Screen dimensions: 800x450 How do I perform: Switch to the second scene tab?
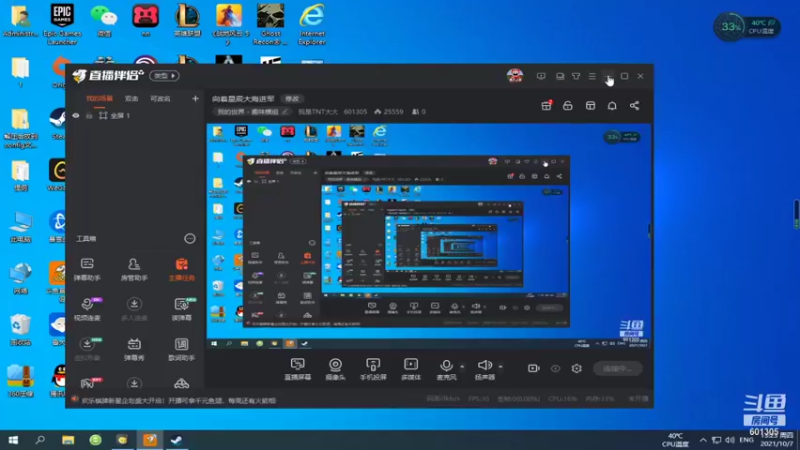(x=132, y=98)
